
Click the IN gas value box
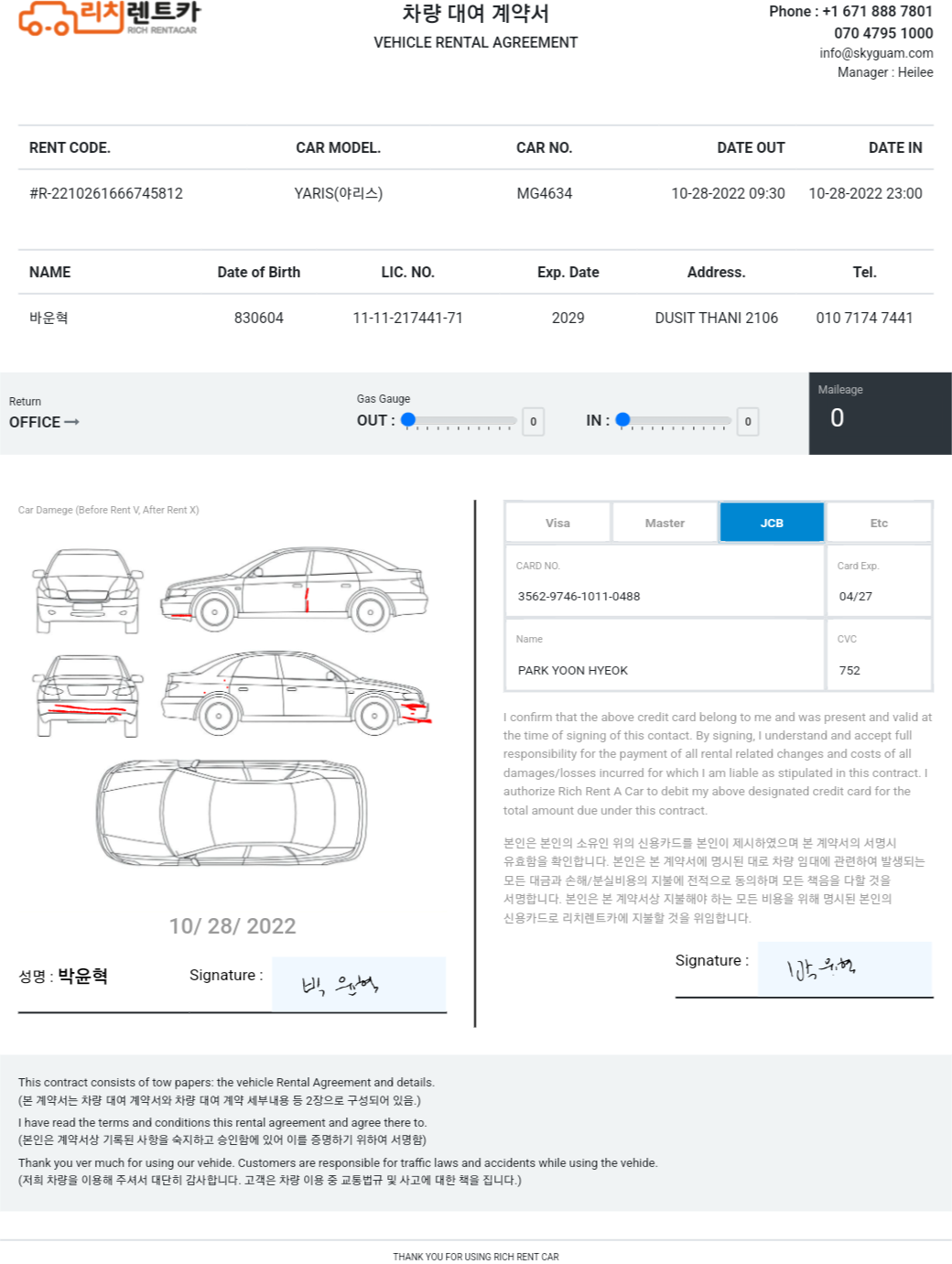[x=748, y=422]
